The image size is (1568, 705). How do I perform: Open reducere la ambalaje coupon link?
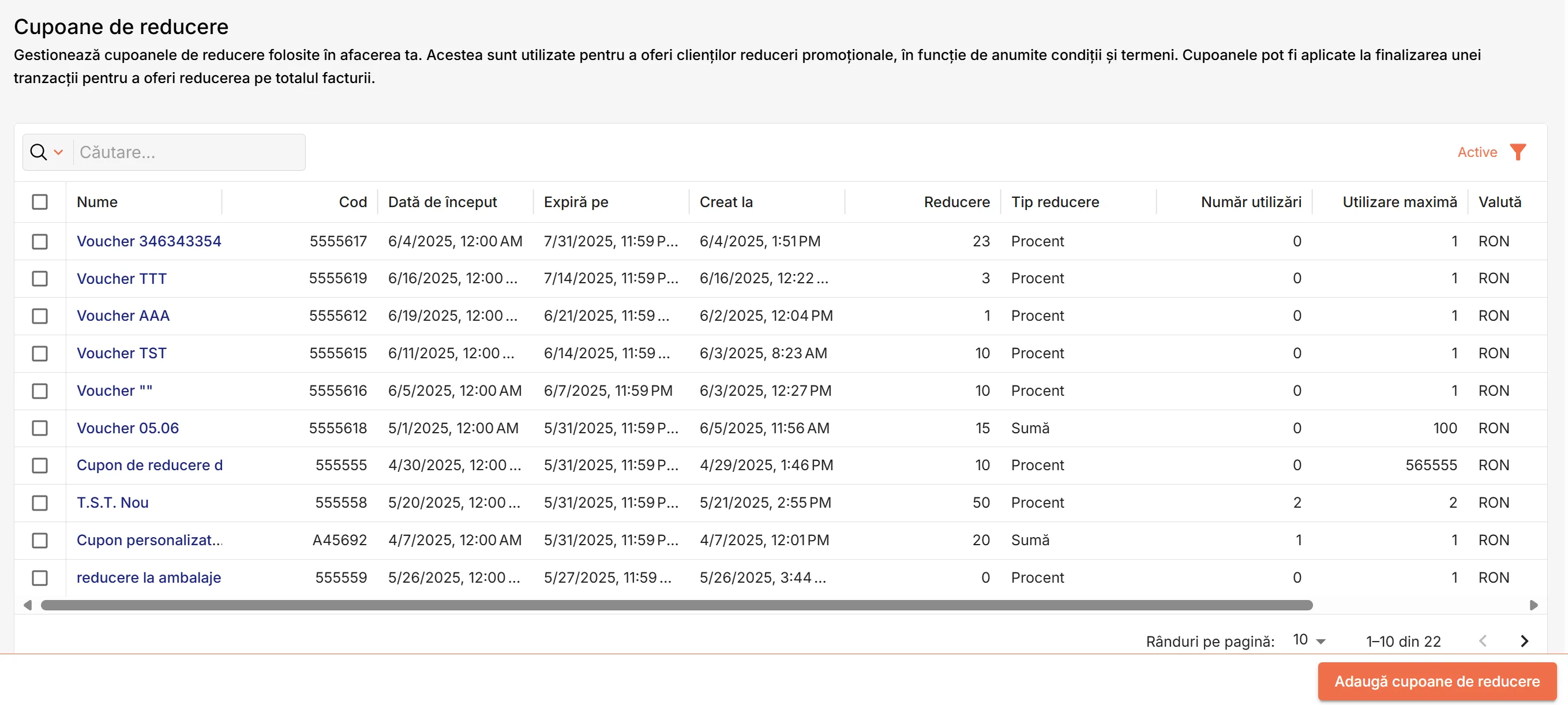(x=148, y=577)
